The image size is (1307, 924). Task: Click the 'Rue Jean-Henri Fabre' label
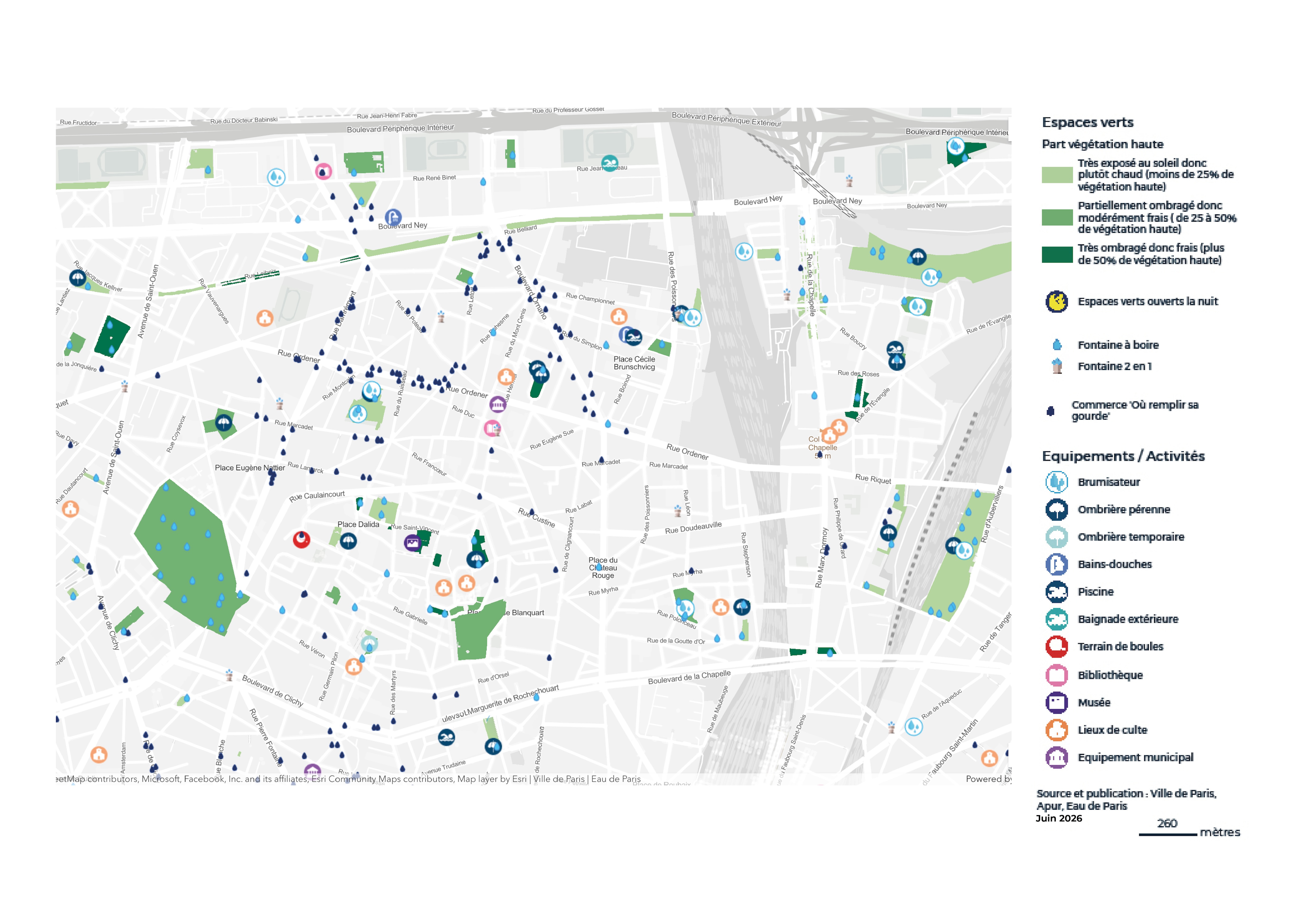[387, 116]
